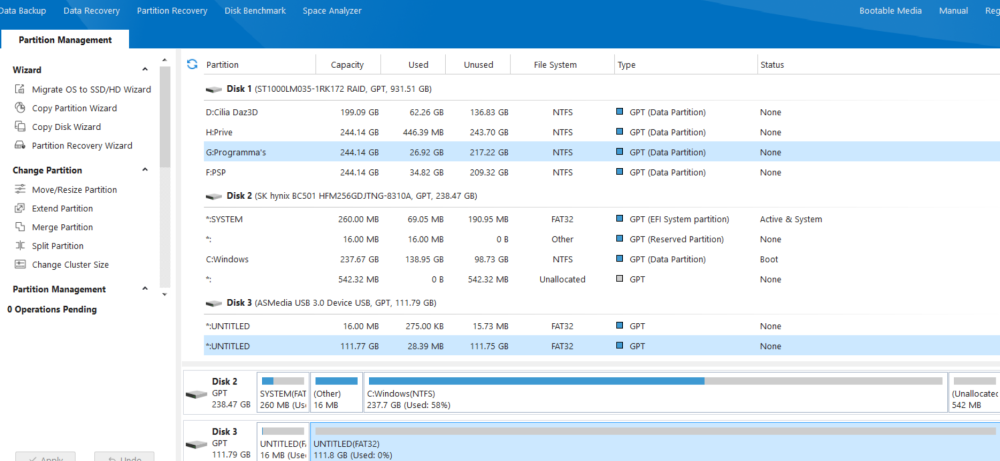Image resolution: width=1000 pixels, height=461 pixels.
Task: Choose Extend Partition in sidebar
Action: pyautogui.click(x=62, y=209)
